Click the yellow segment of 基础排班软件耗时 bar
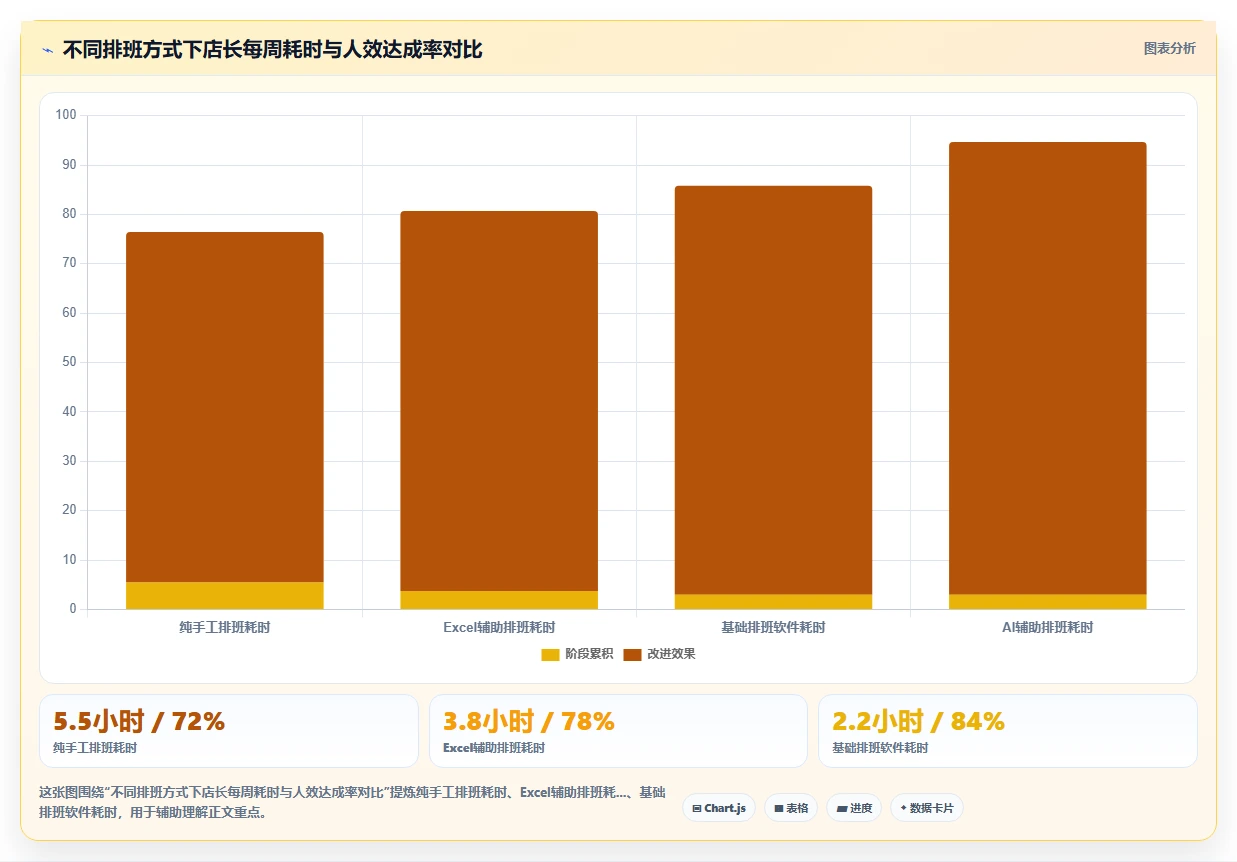This screenshot has width=1237, height=862. click(x=773, y=602)
